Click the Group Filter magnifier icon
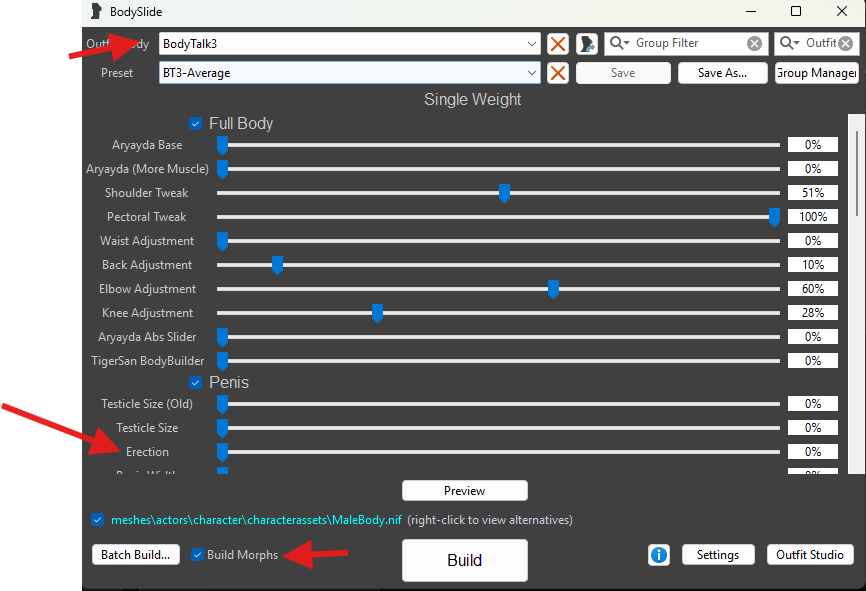Image resolution: width=866 pixels, height=591 pixels. (x=619, y=43)
